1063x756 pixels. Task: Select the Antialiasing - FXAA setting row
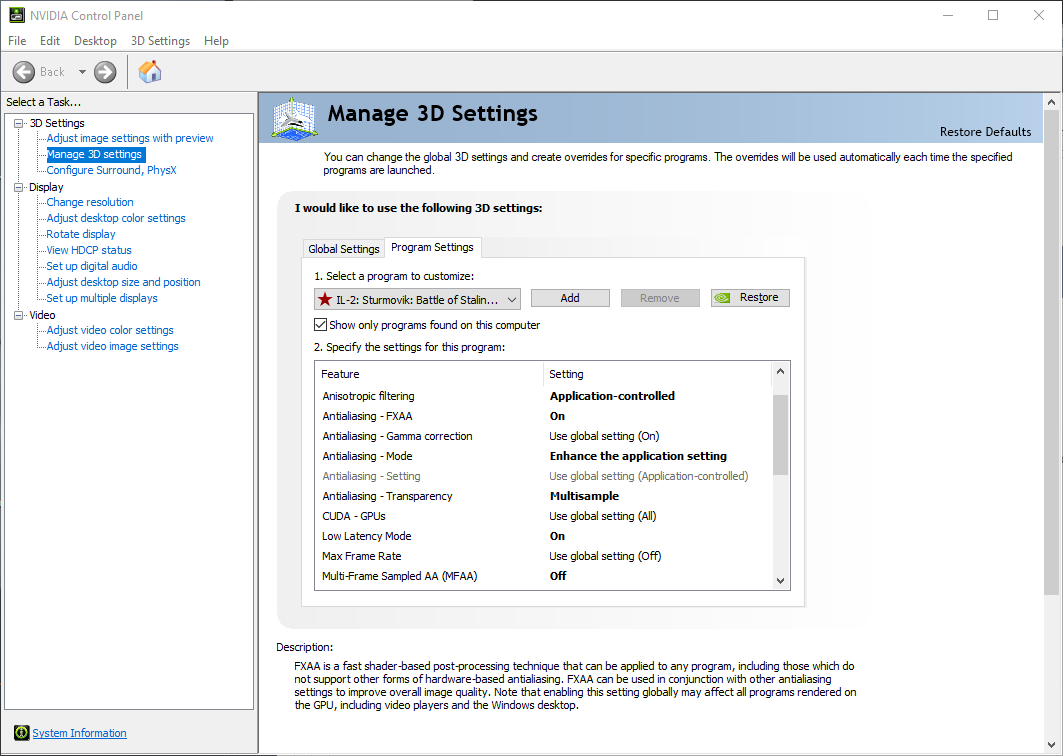click(543, 416)
